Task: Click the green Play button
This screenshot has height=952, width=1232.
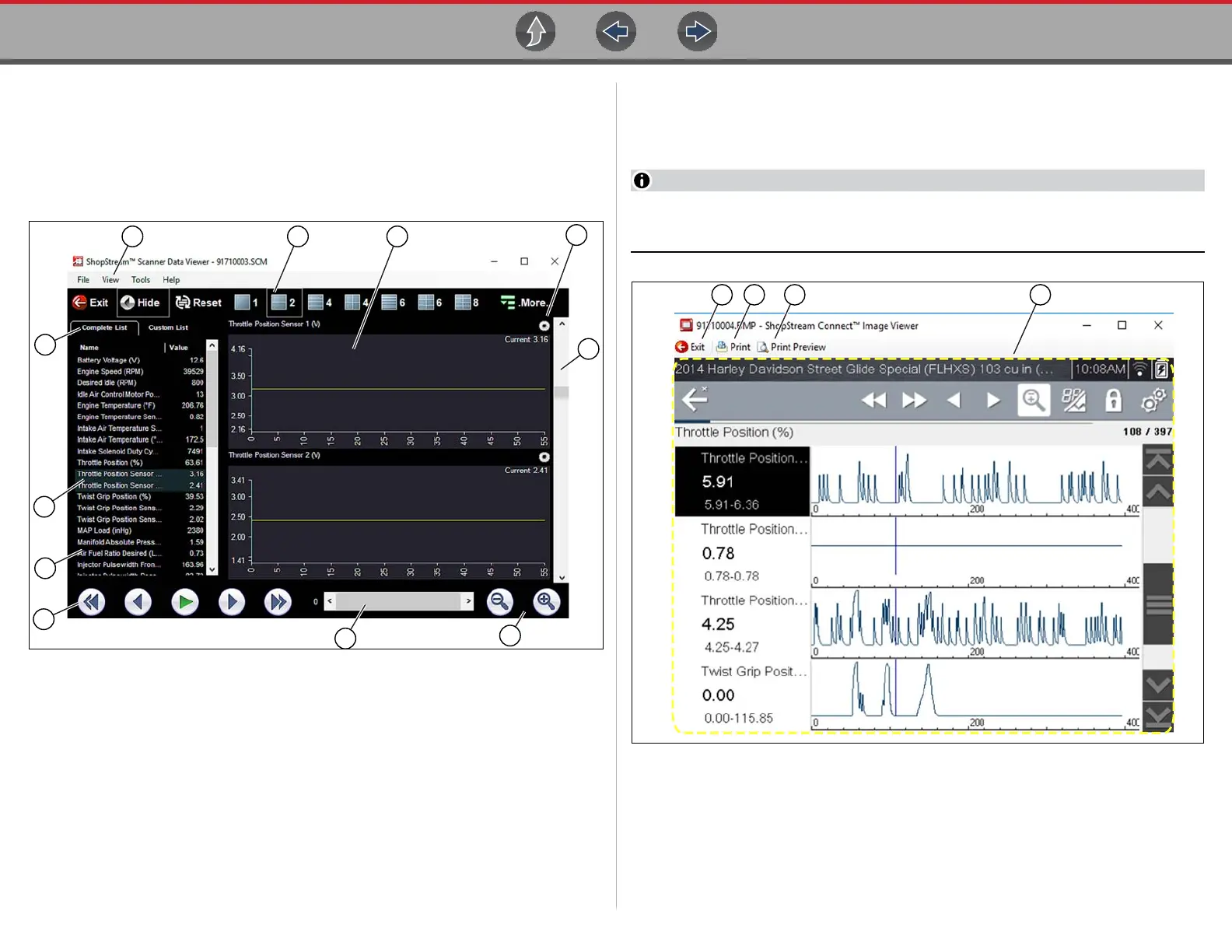Action: pyautogui.click(x=185, y=602)
